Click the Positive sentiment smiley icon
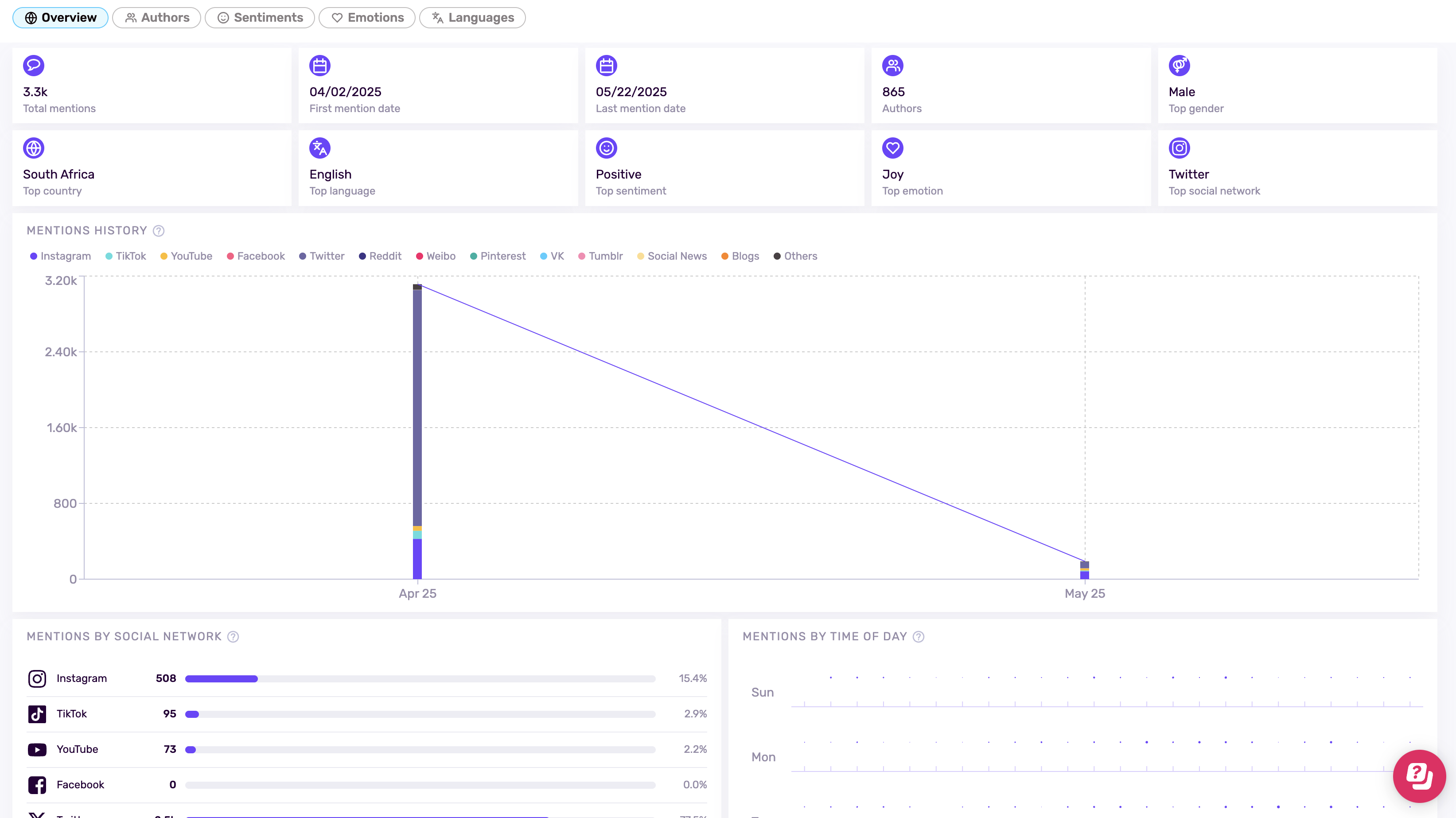 coord(606,148)
